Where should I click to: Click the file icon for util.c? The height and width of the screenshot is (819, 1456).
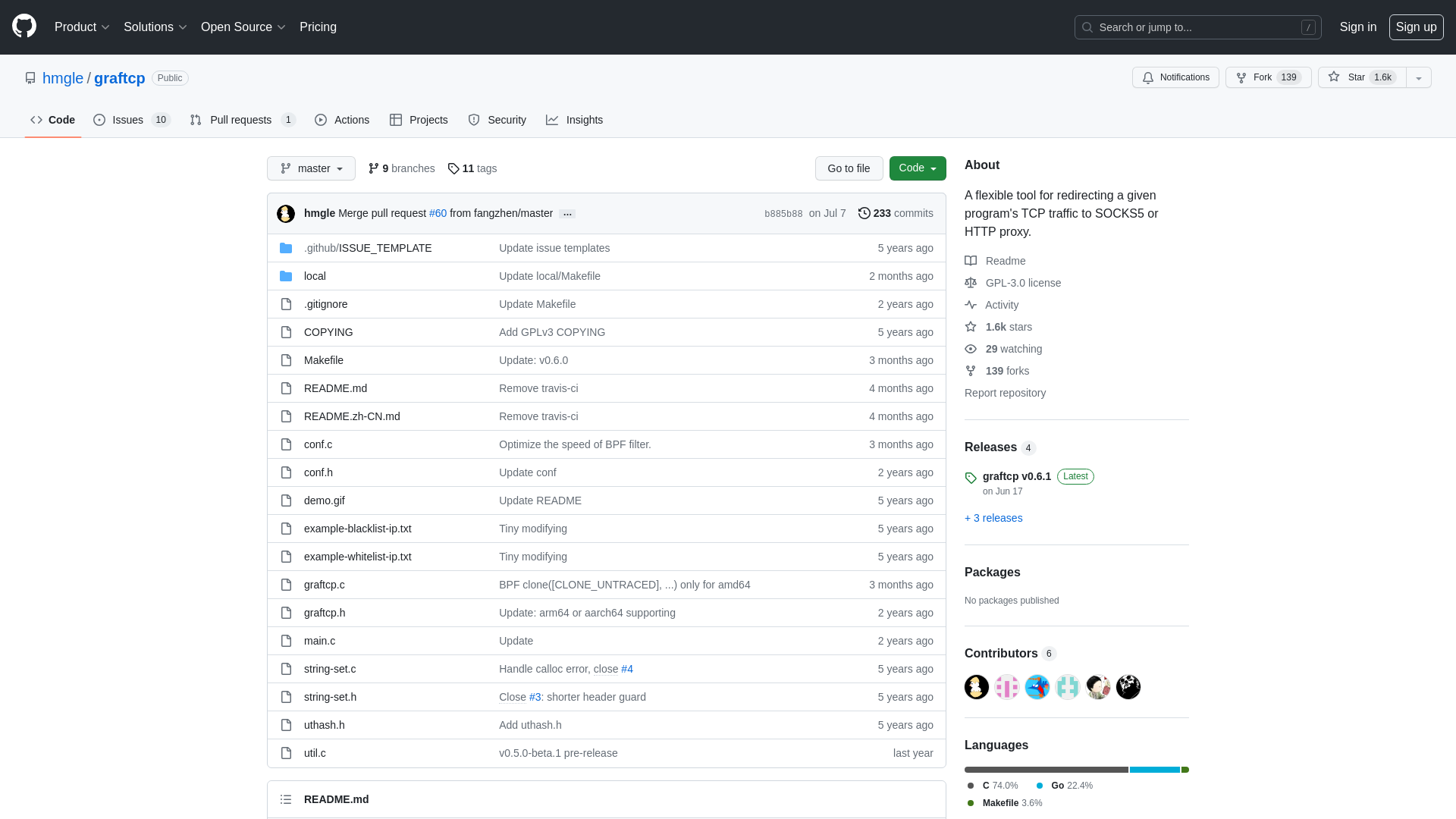click(286, 753)
